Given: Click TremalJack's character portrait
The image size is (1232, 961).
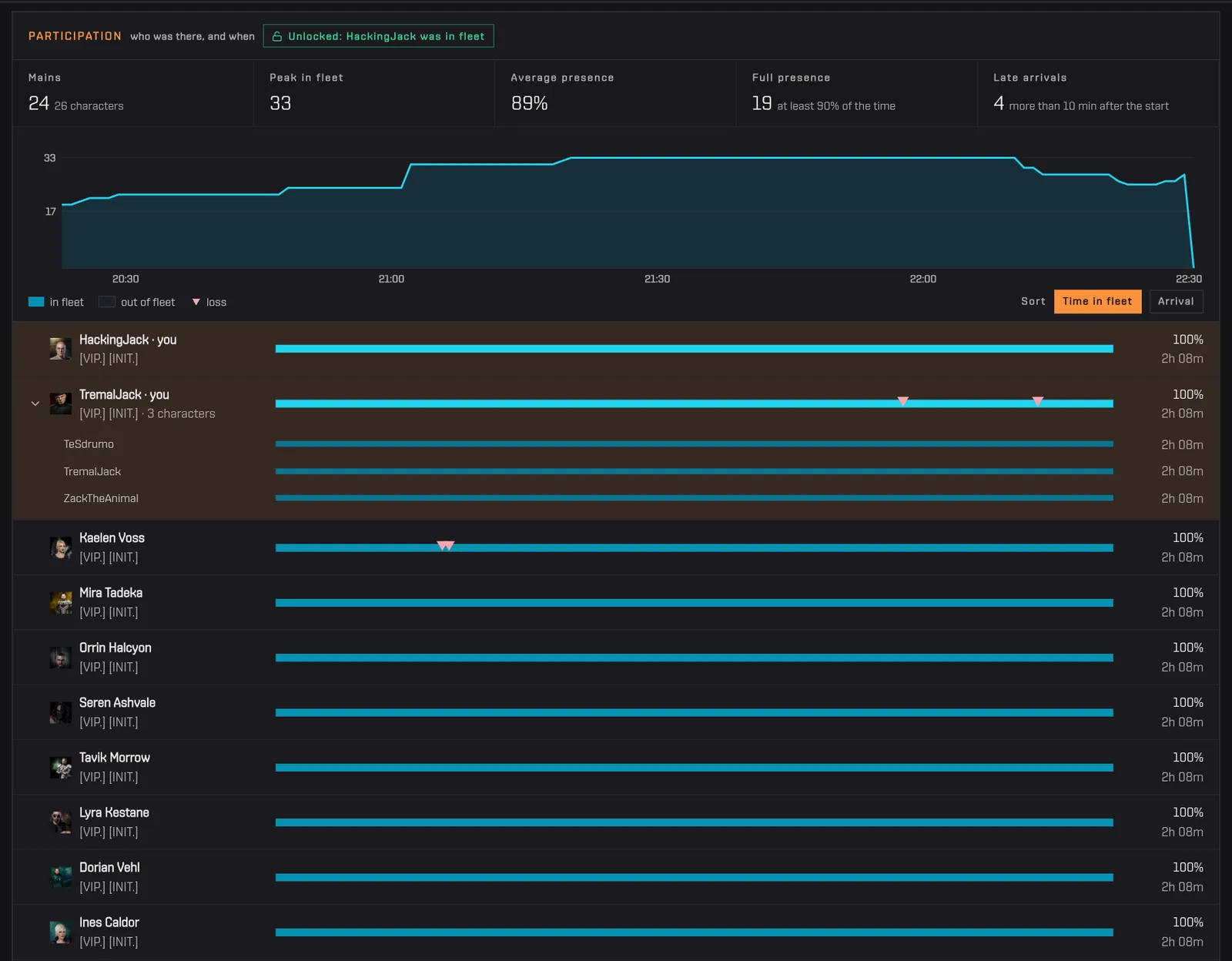Looking at the screenshot, I should 60,403.
